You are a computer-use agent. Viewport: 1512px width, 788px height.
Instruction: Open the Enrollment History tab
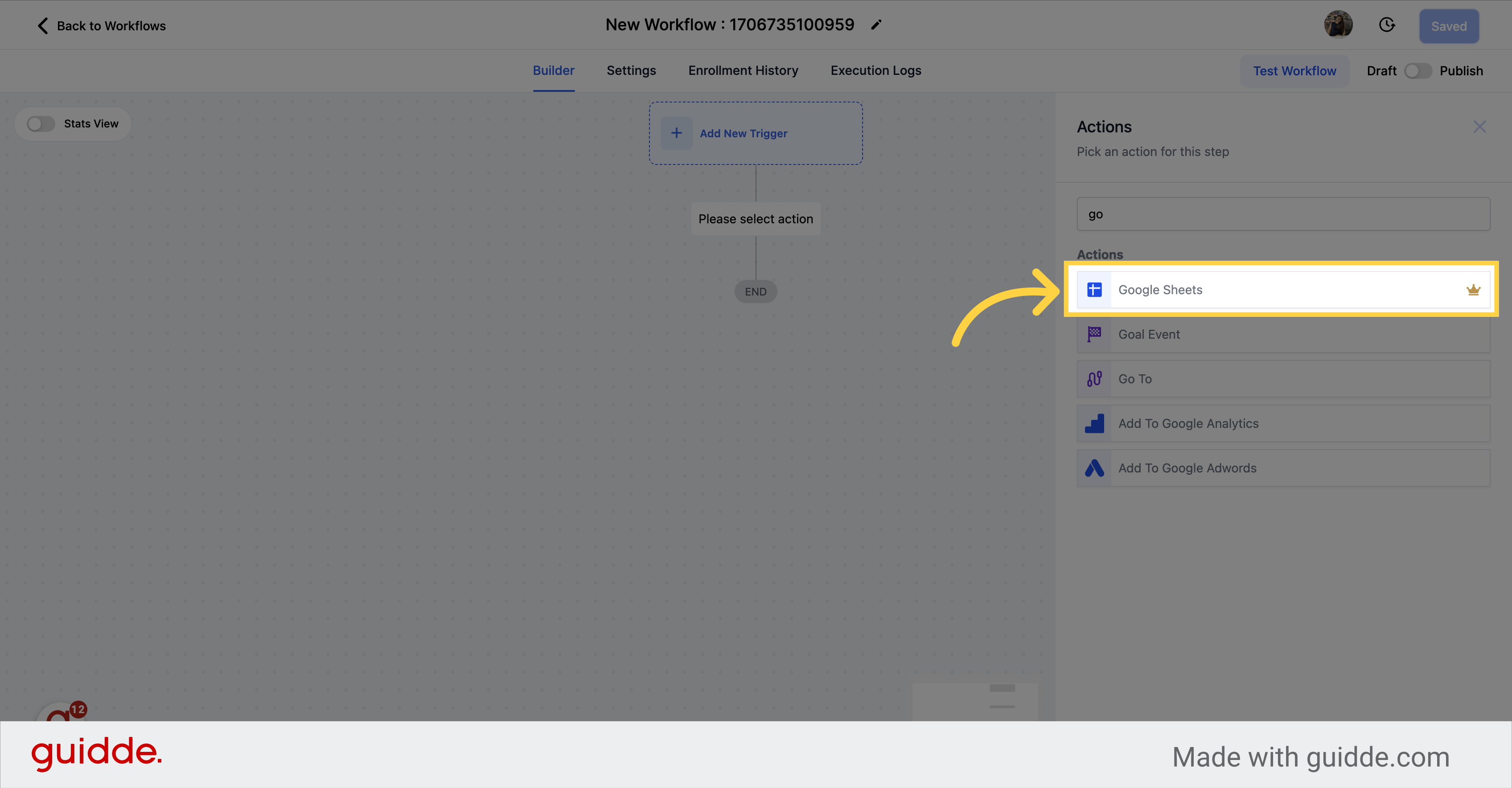pyautogui.click(x=743, y=70)
